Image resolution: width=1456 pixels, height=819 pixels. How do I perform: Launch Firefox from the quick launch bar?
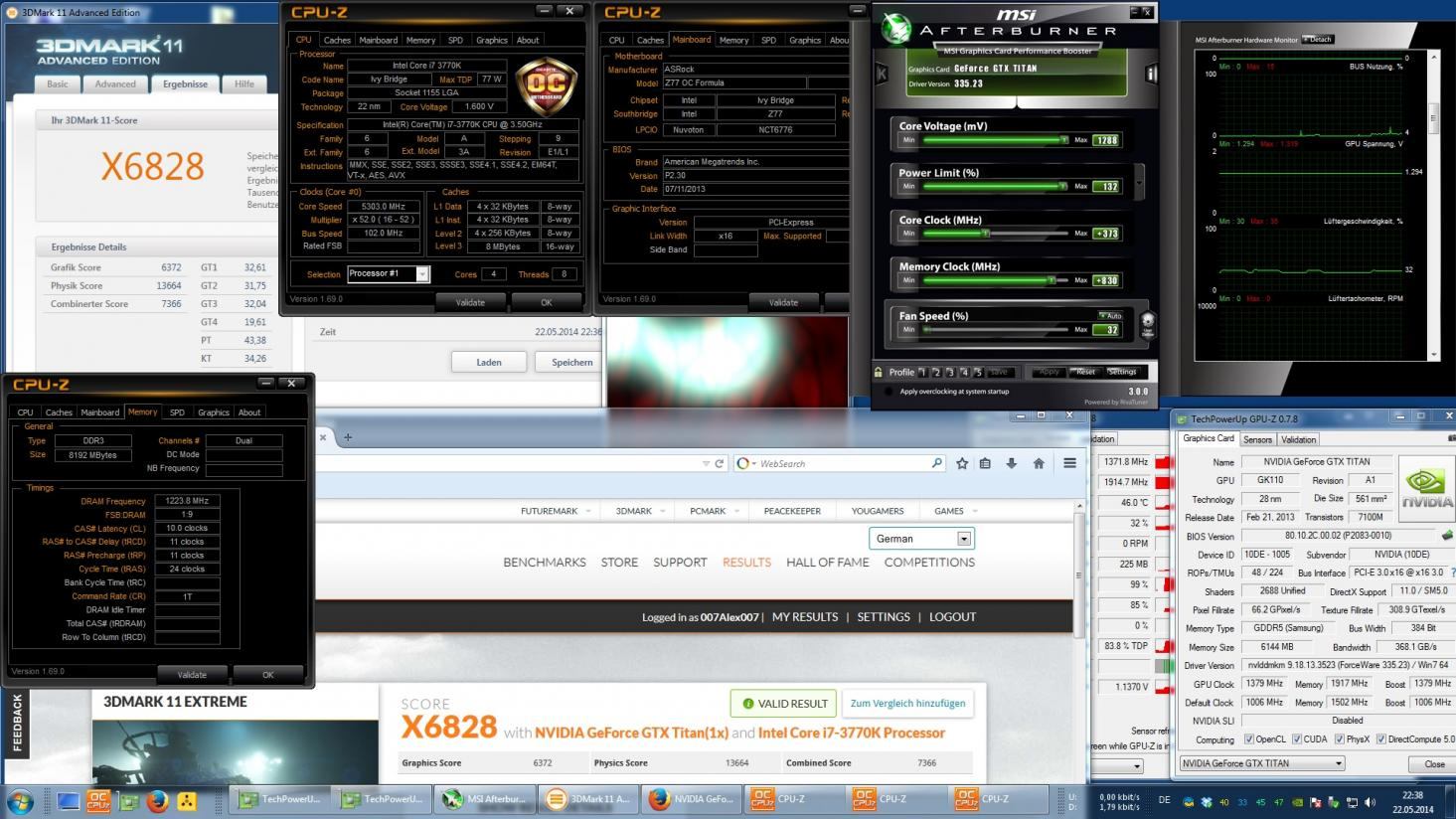coord(158,800)
